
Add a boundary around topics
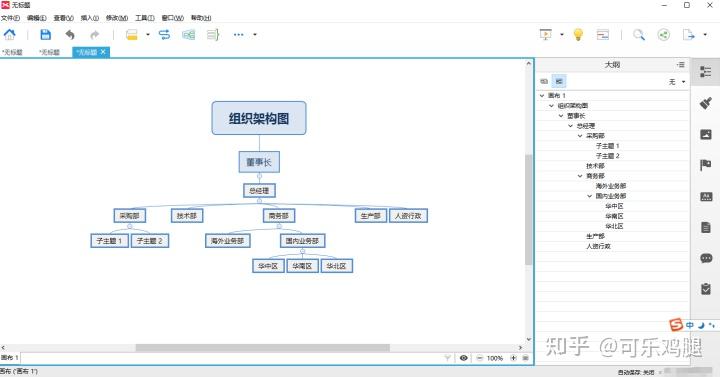pyautogui.click(x=189, y=34)
